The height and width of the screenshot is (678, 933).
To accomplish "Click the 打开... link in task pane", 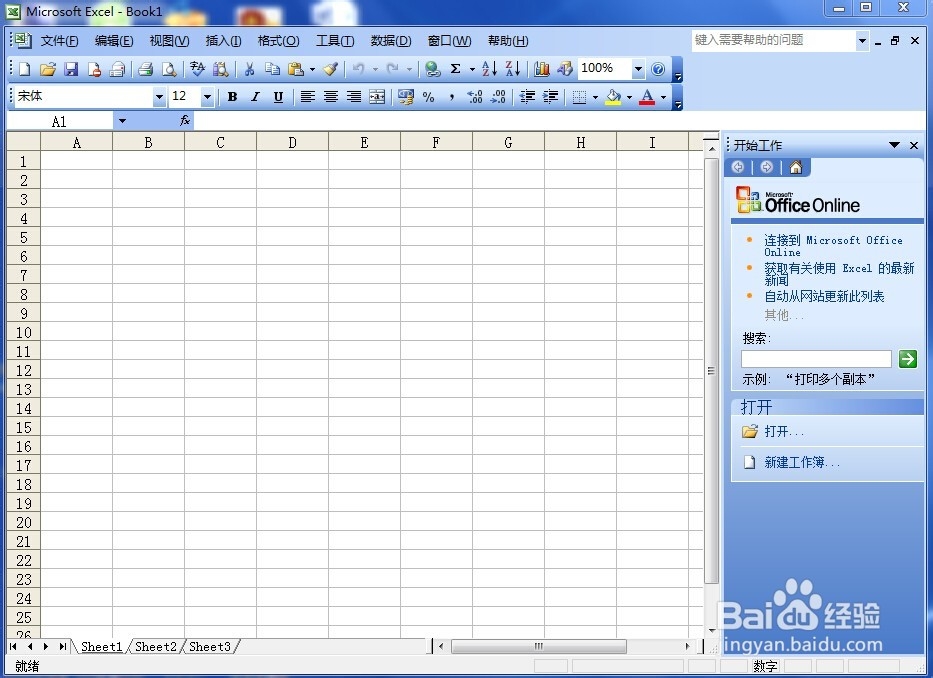I will [784, 431].
